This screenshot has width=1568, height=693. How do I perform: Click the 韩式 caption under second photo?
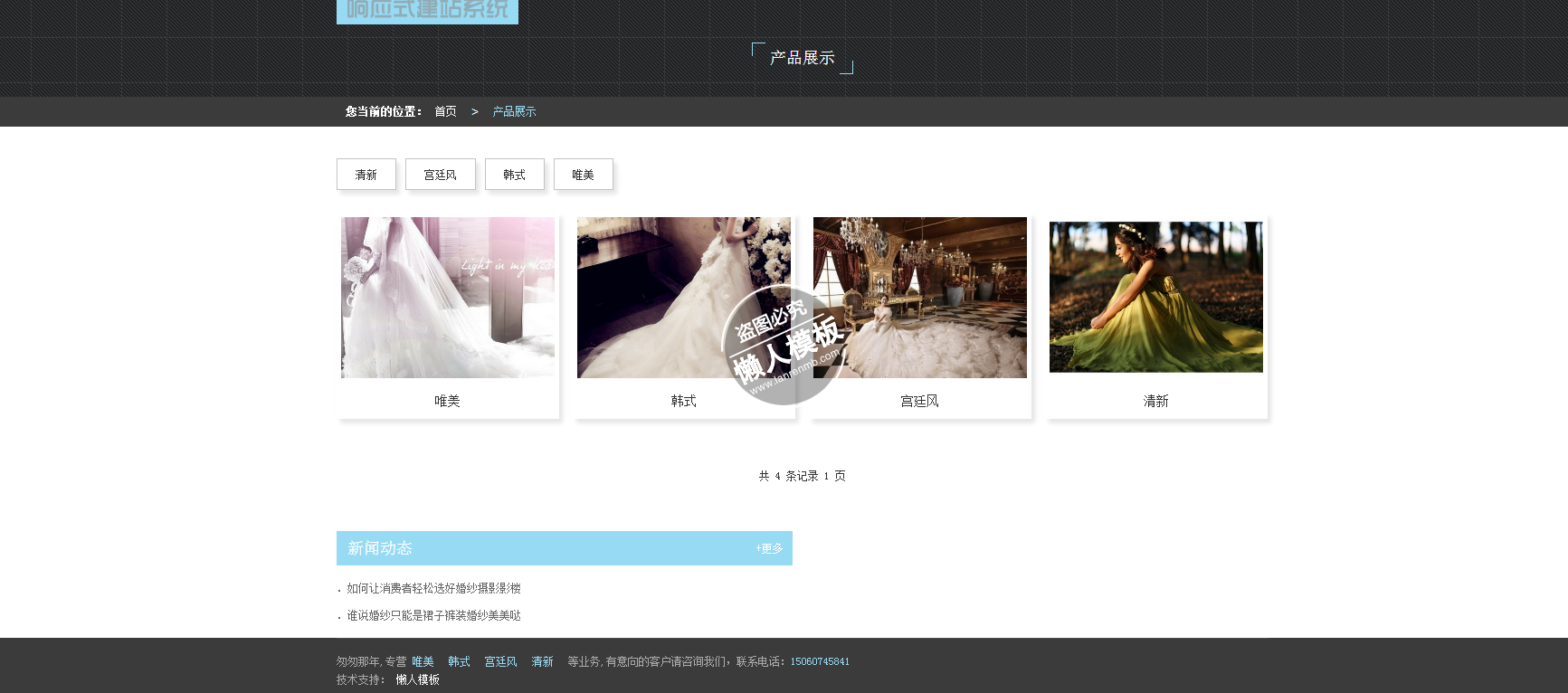pyautogui.click(x=683, y=401)
